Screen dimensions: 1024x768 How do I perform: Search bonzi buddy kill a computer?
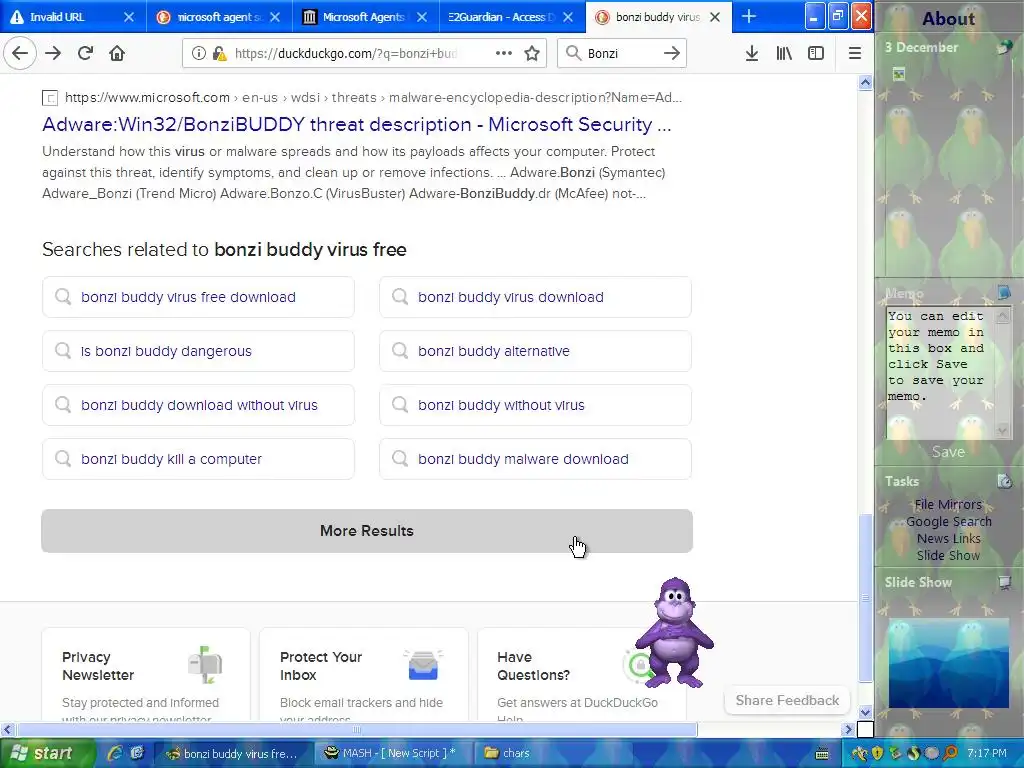[x=199, y=459]
